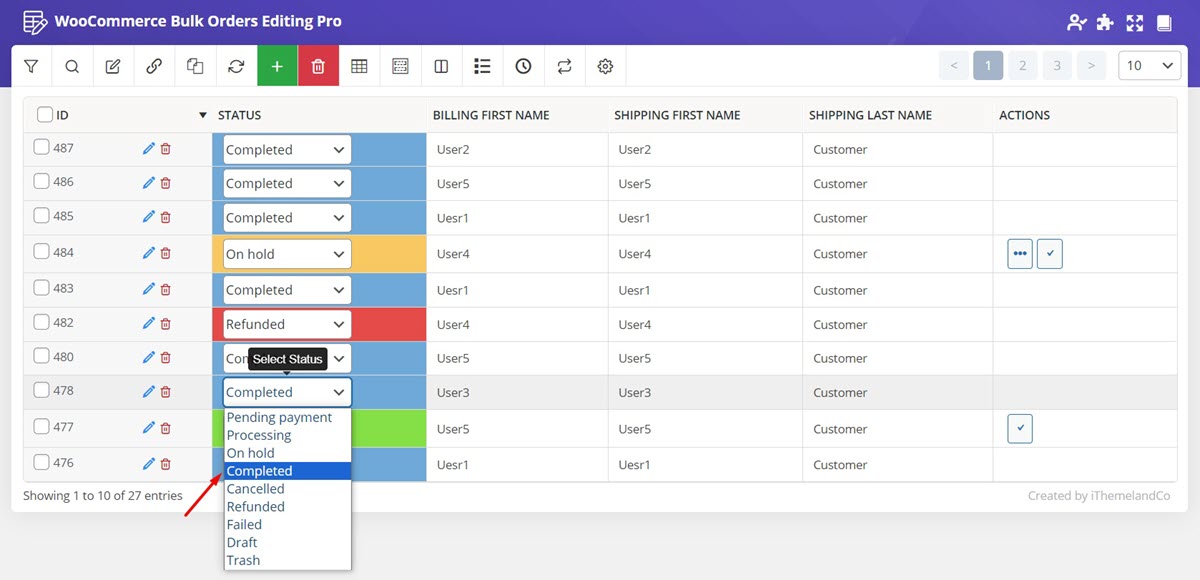The width and height of the screenshot is (1200, 580).
Task: Click the green add new order button
Action: tap(277, 66)
